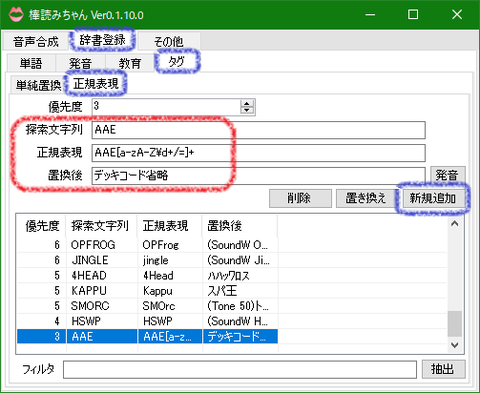Increase 優先度 with the up arrow
This screenshot has width=480, height=393.
tap(247, 103)
